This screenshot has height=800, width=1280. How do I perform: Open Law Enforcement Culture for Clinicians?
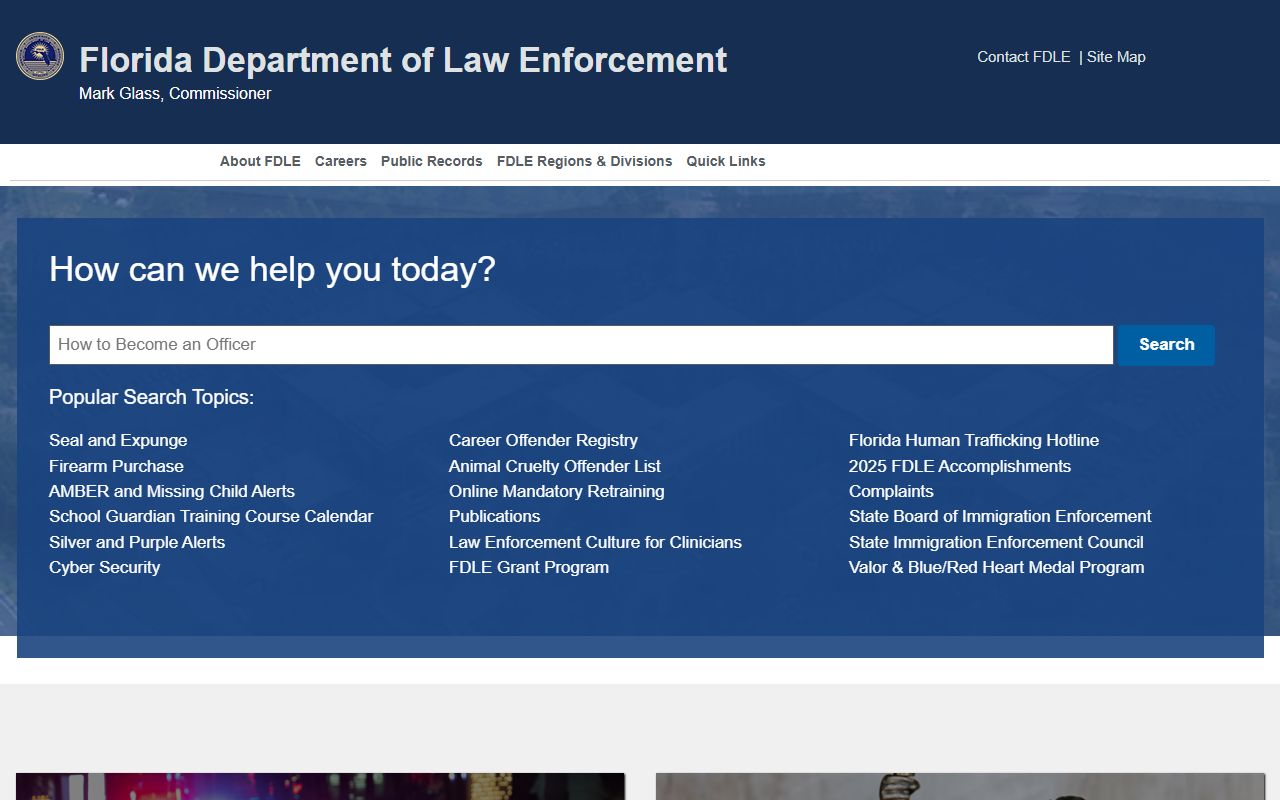point(595,542)
